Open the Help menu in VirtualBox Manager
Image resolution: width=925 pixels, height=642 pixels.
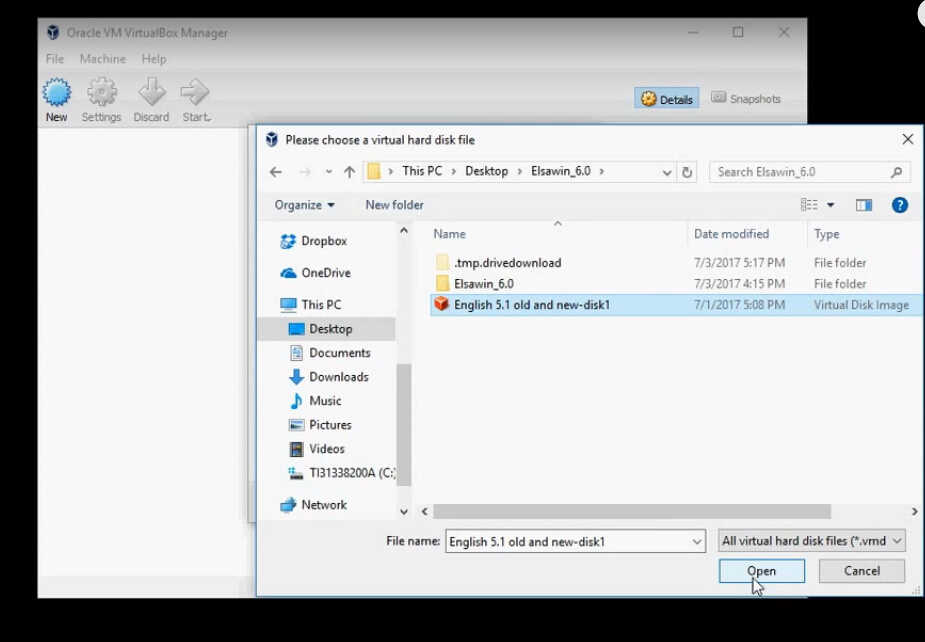[x=154, y=59]
